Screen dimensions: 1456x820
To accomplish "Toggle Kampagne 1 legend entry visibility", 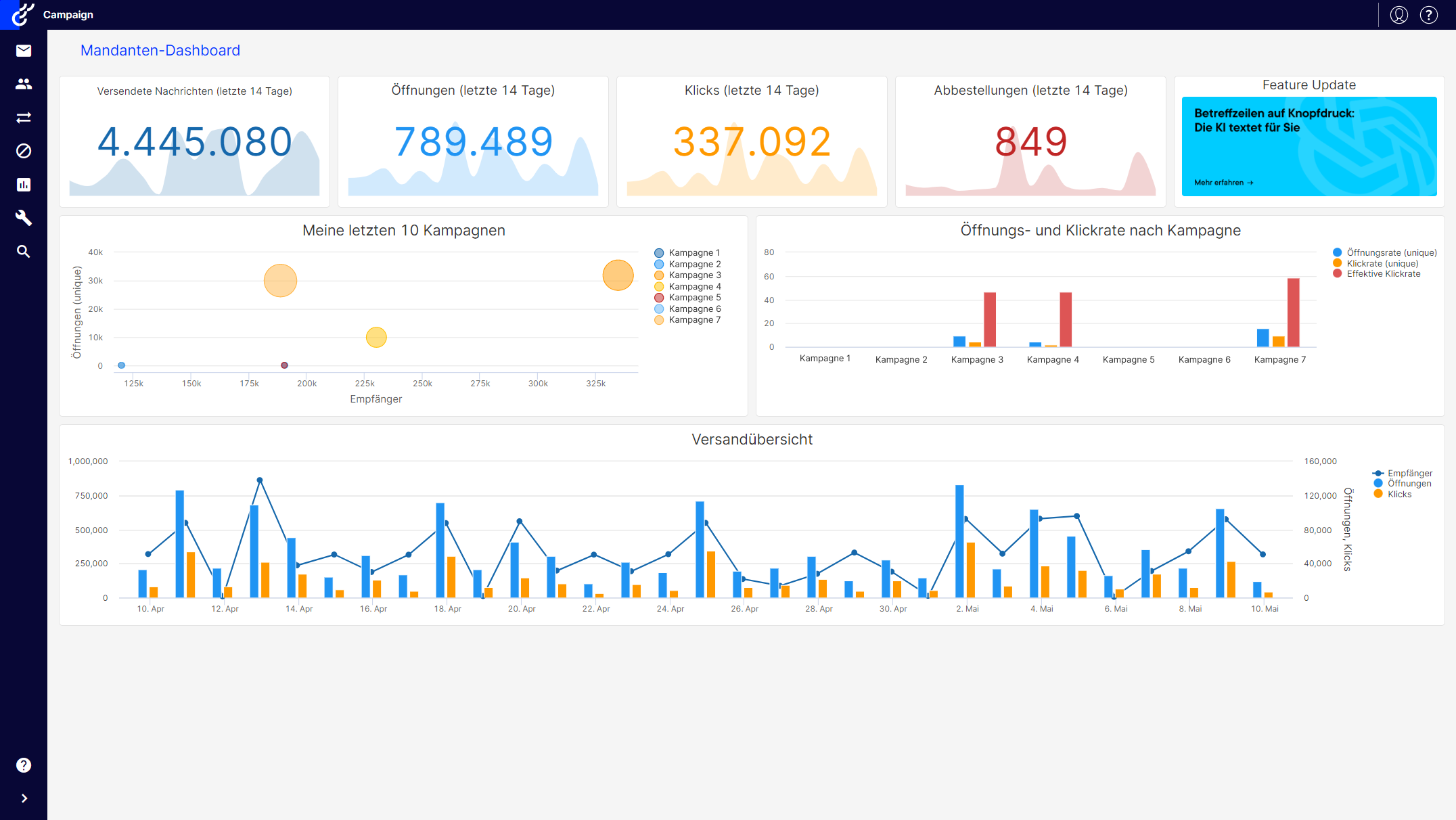I will (693, 253).
